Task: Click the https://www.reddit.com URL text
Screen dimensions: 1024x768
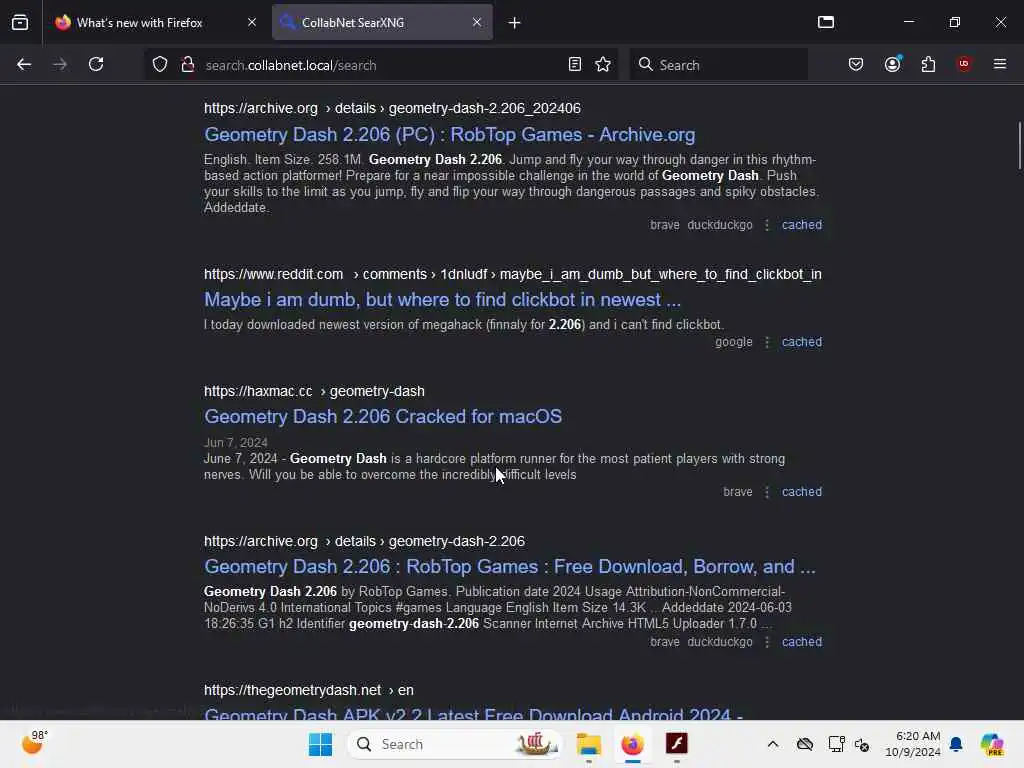Action: coord(274,274)
